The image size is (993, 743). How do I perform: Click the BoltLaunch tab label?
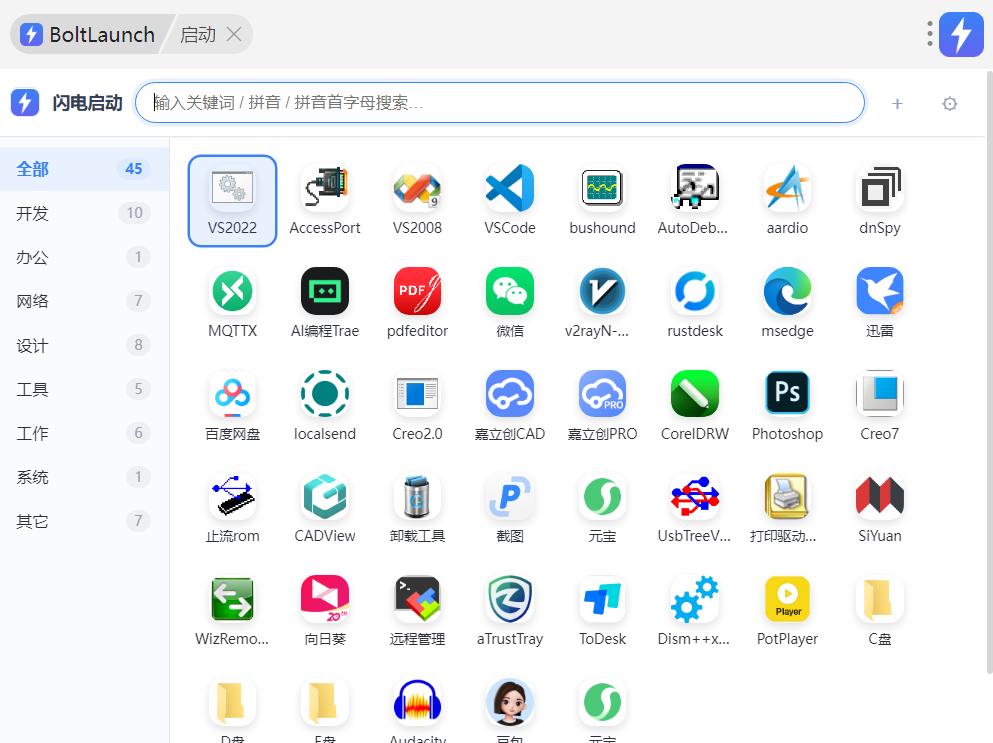pos(102,34)
